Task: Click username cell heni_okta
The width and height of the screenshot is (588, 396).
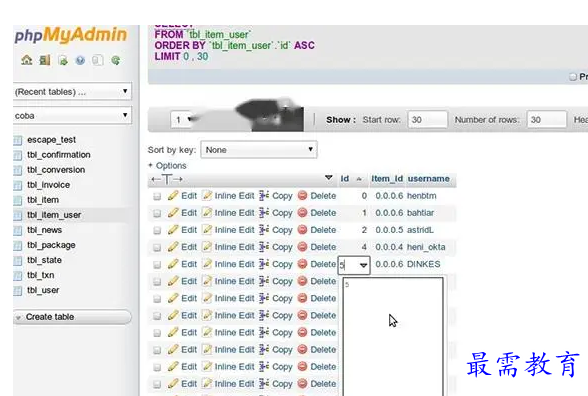Action: 426,247
